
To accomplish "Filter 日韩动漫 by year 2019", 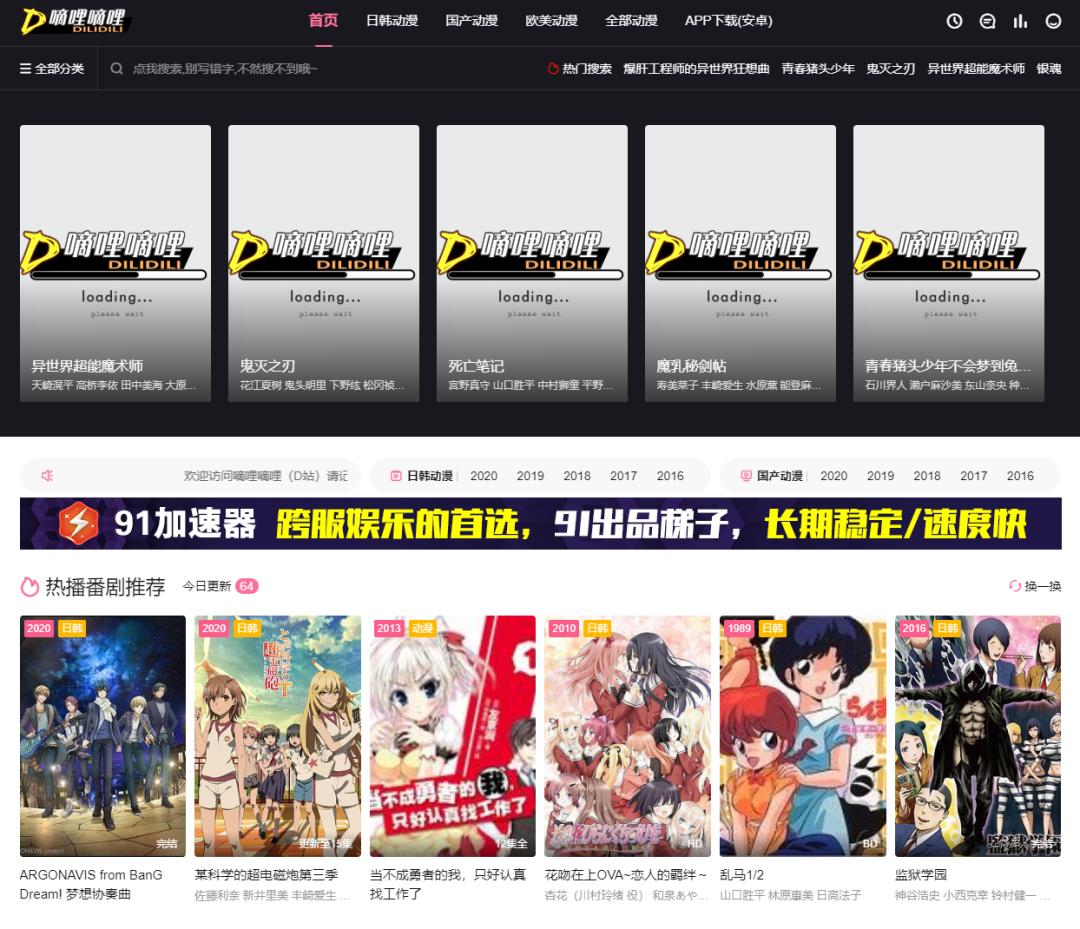I will pos(530,476).
